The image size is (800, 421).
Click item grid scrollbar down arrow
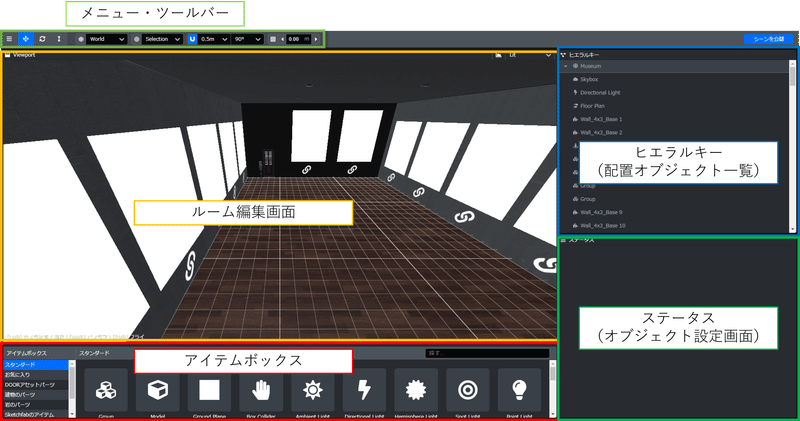(x=553, y=414)
